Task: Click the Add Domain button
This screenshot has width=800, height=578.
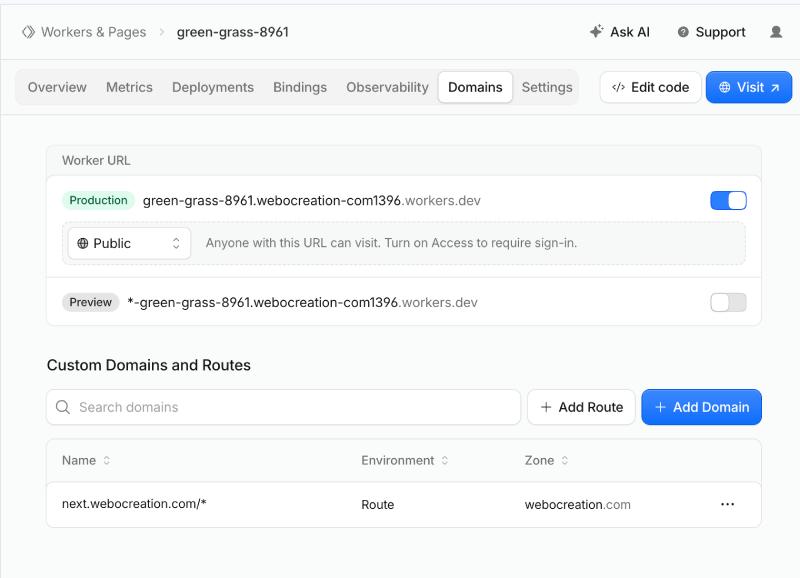Action: click(x=702, y=407)
